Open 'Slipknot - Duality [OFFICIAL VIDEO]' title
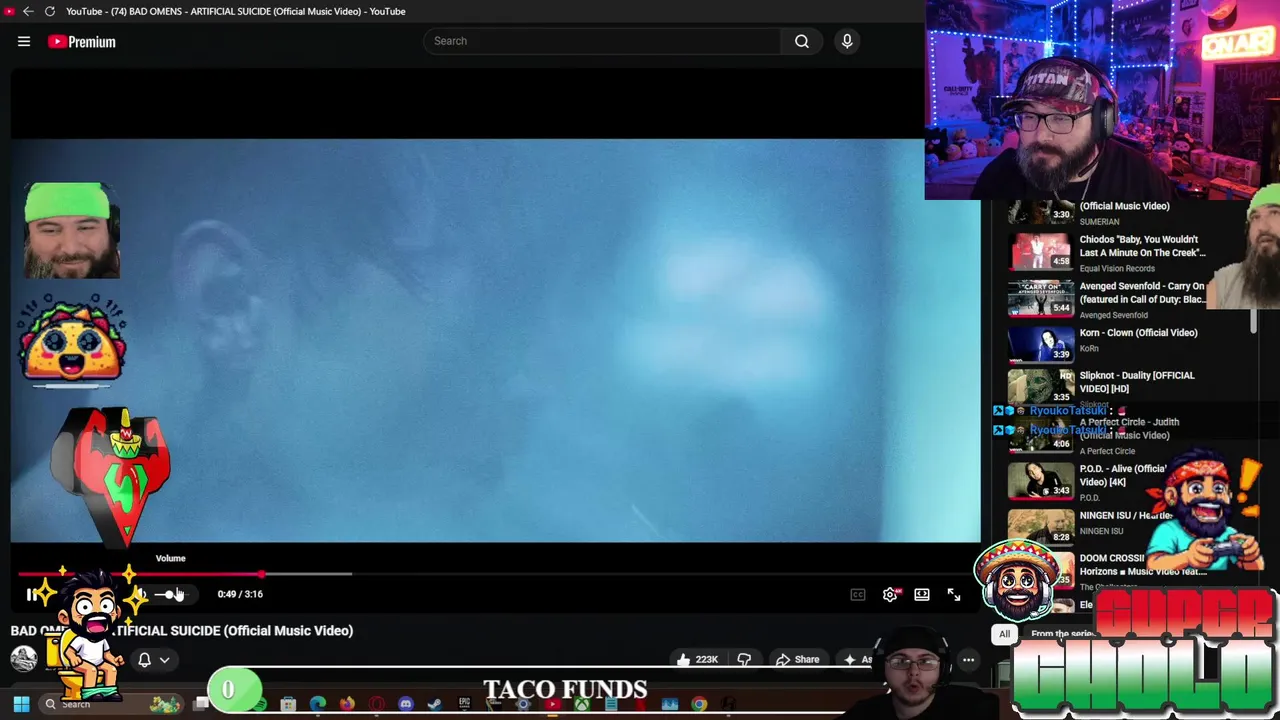This screenshot has height=720, width=1280. click(x=1137, y=382)
